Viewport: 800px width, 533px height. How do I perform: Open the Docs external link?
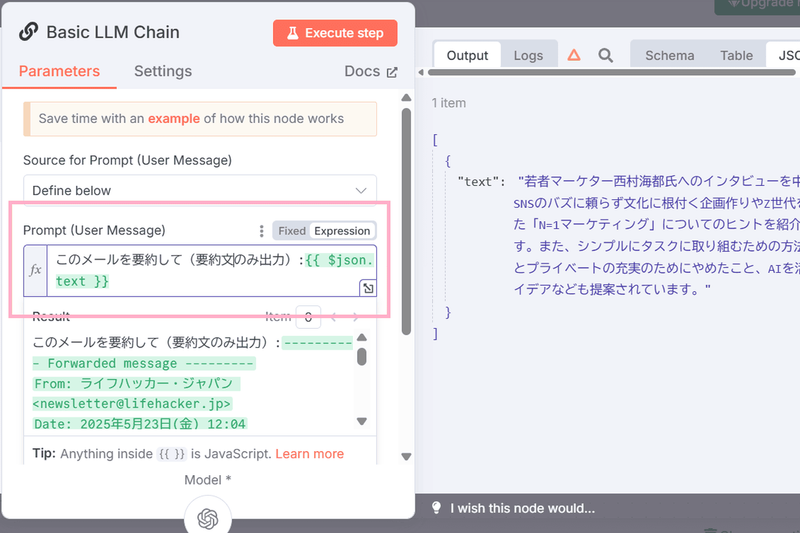coord(370,71)
